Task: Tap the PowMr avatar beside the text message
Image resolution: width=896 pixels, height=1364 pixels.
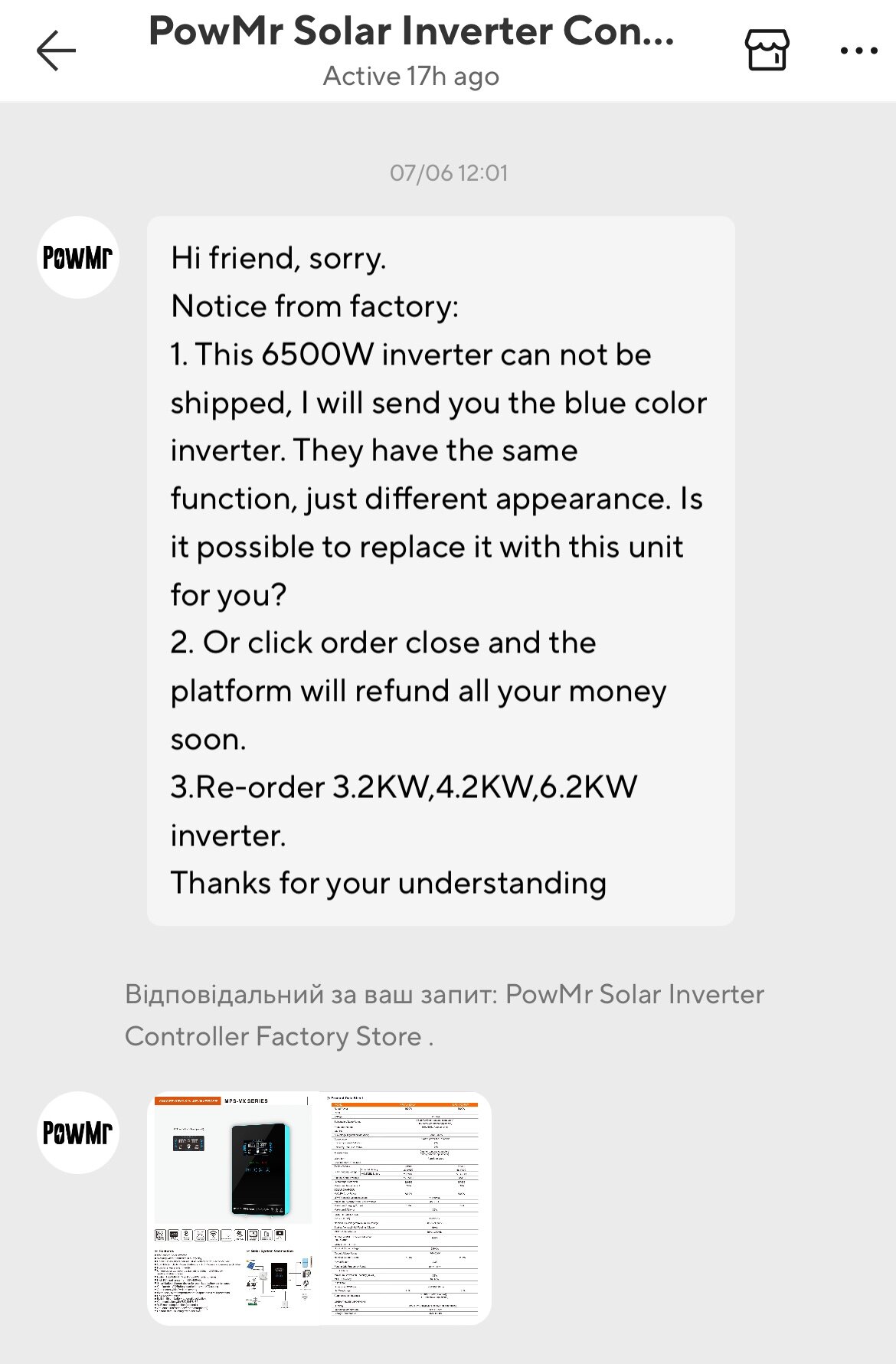Action: coord(78,257)
